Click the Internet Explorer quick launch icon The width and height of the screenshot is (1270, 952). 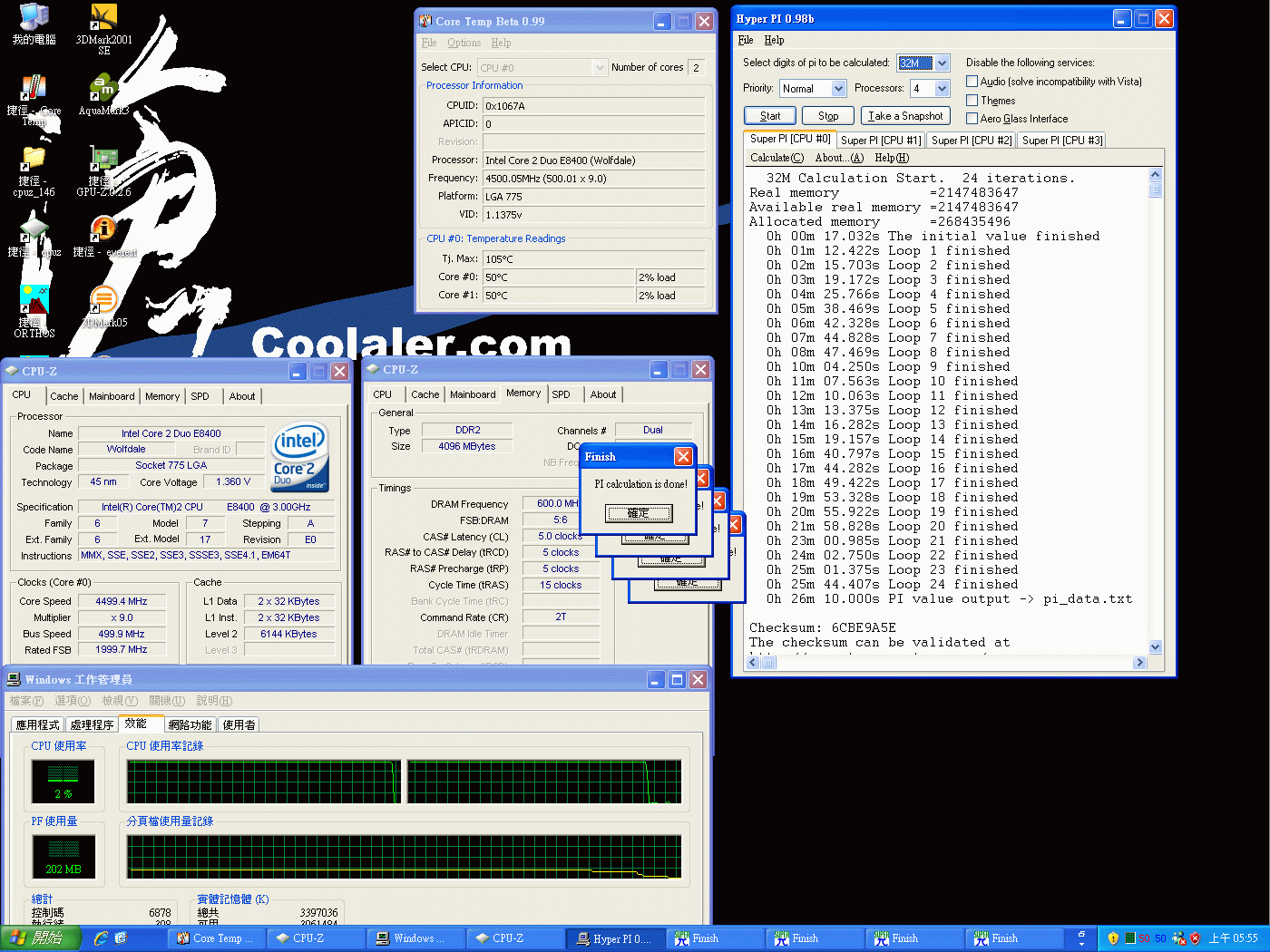(101, 938)
